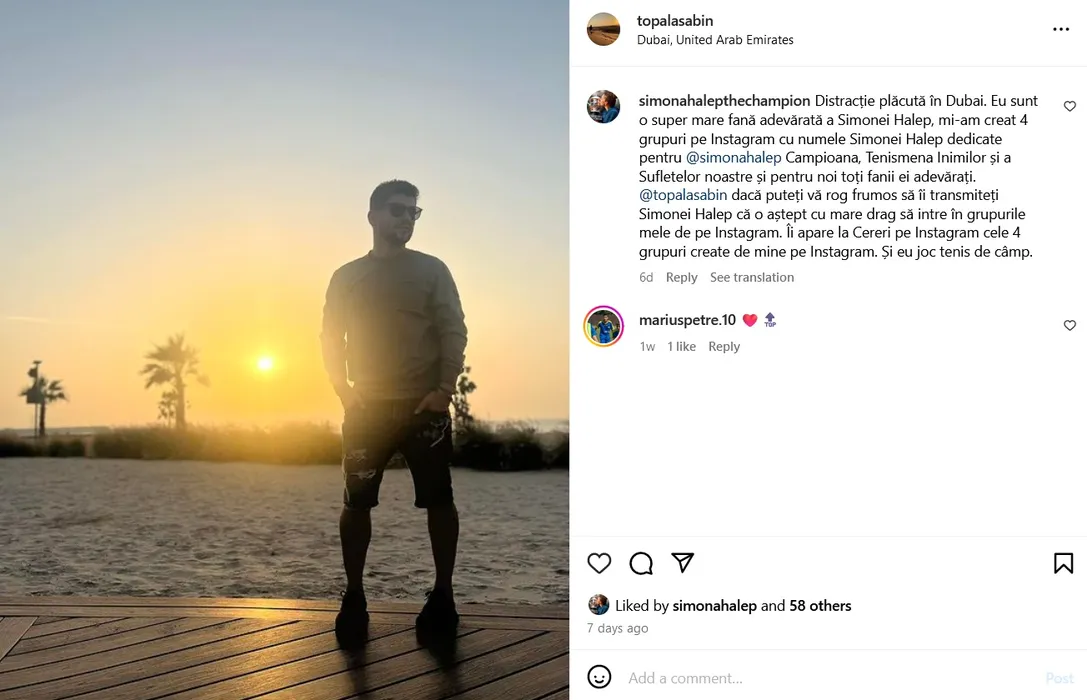Reply to simonahalepthechampion's comment
Screen dimensions: 1087x700
coord(681,277)
